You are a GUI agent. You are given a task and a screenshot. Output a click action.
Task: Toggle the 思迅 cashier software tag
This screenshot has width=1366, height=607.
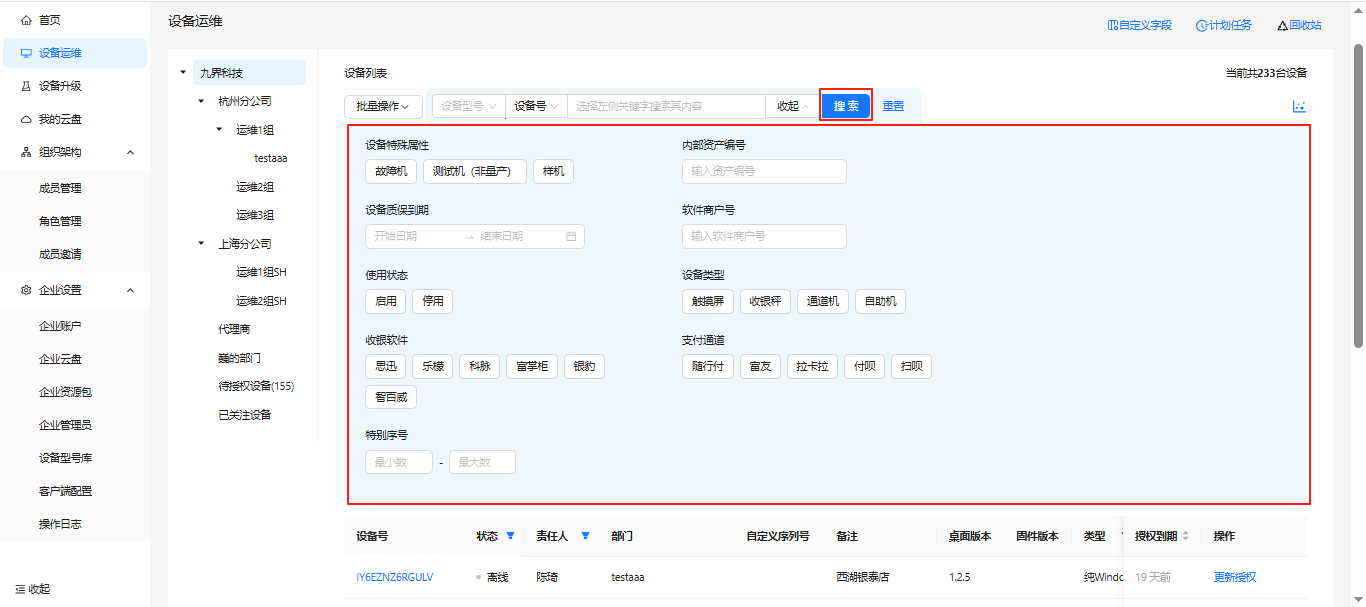[385, 366]
